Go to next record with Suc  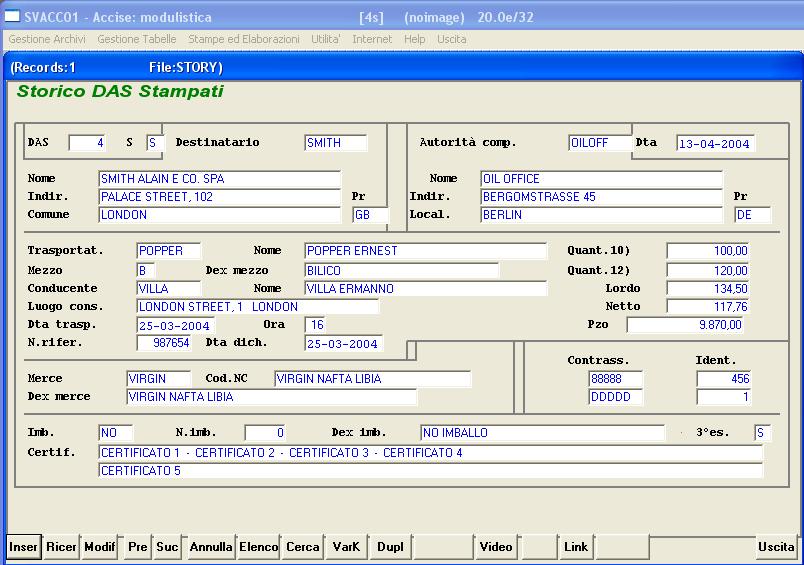pyautogui.click(x=167, y=547)
